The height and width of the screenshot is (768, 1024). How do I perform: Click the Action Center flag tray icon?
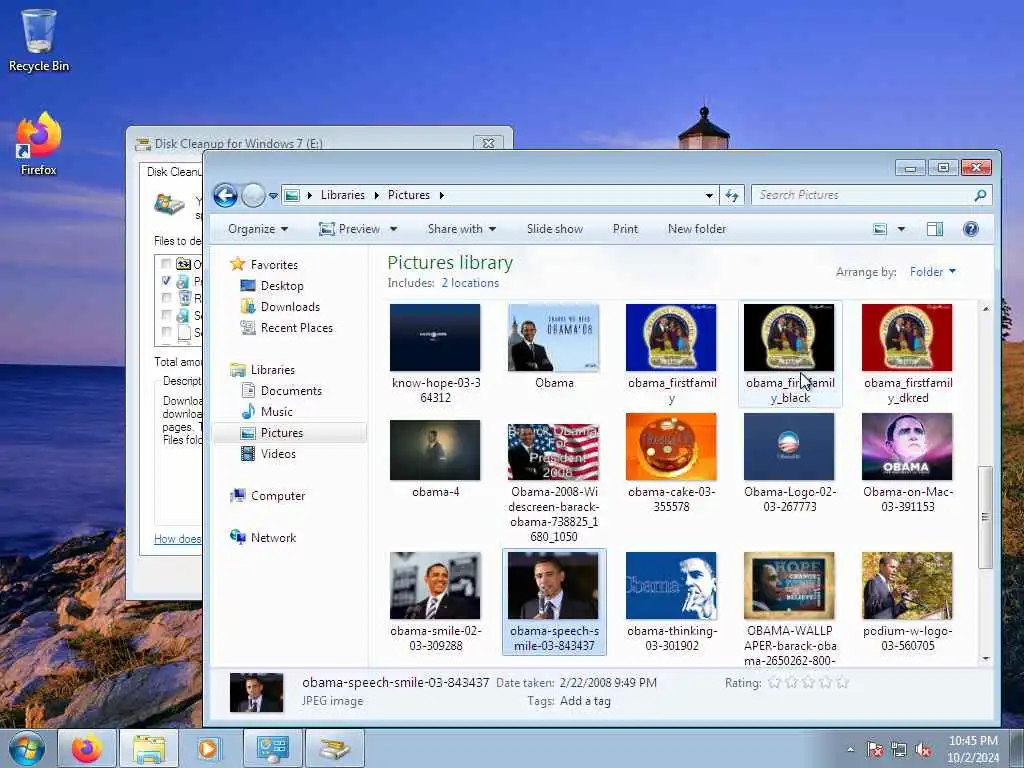(875, 749)
